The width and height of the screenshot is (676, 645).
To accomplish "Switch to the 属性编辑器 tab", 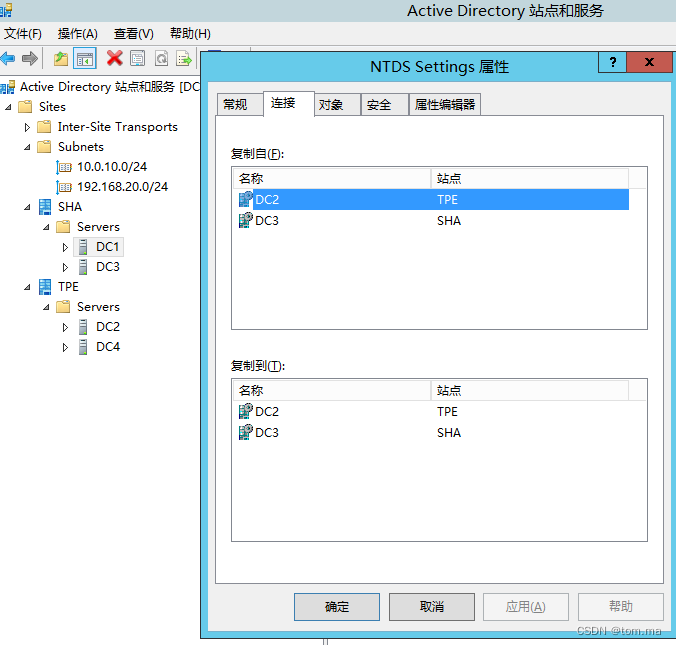I will 444,104.
